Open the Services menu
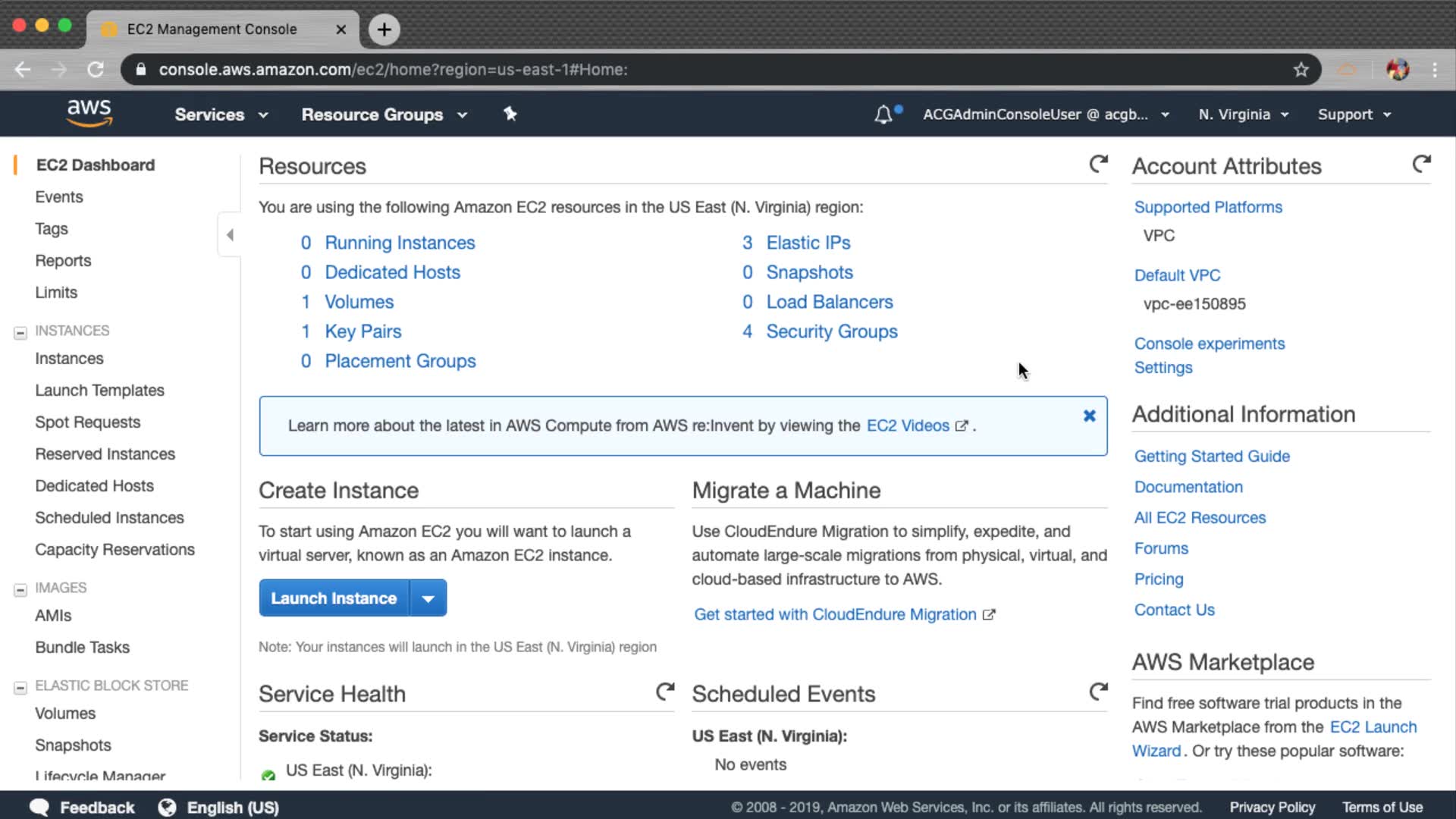The image size is (1456, 819). click(221, 115)
